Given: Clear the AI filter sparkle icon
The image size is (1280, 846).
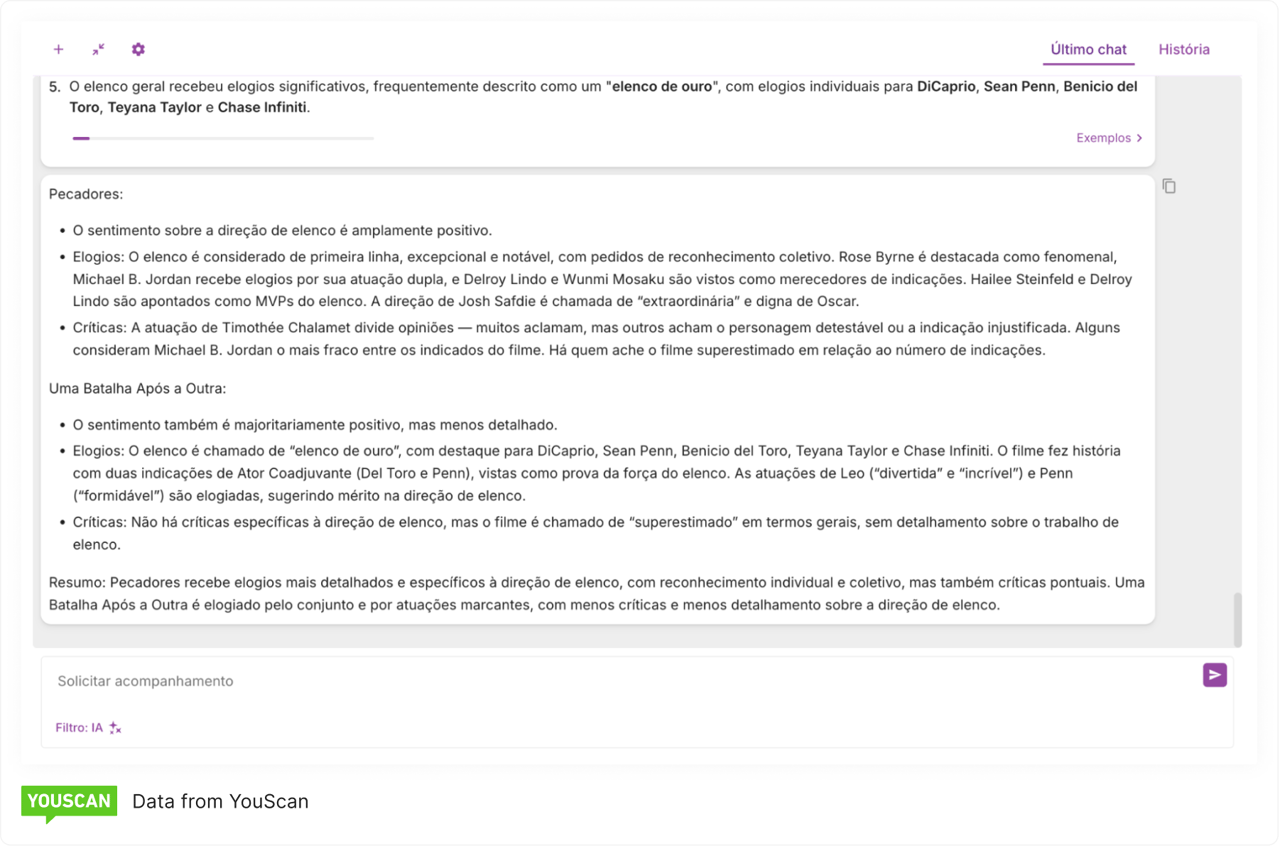Looking at the screenshot, I should click(x=115, y=728).
